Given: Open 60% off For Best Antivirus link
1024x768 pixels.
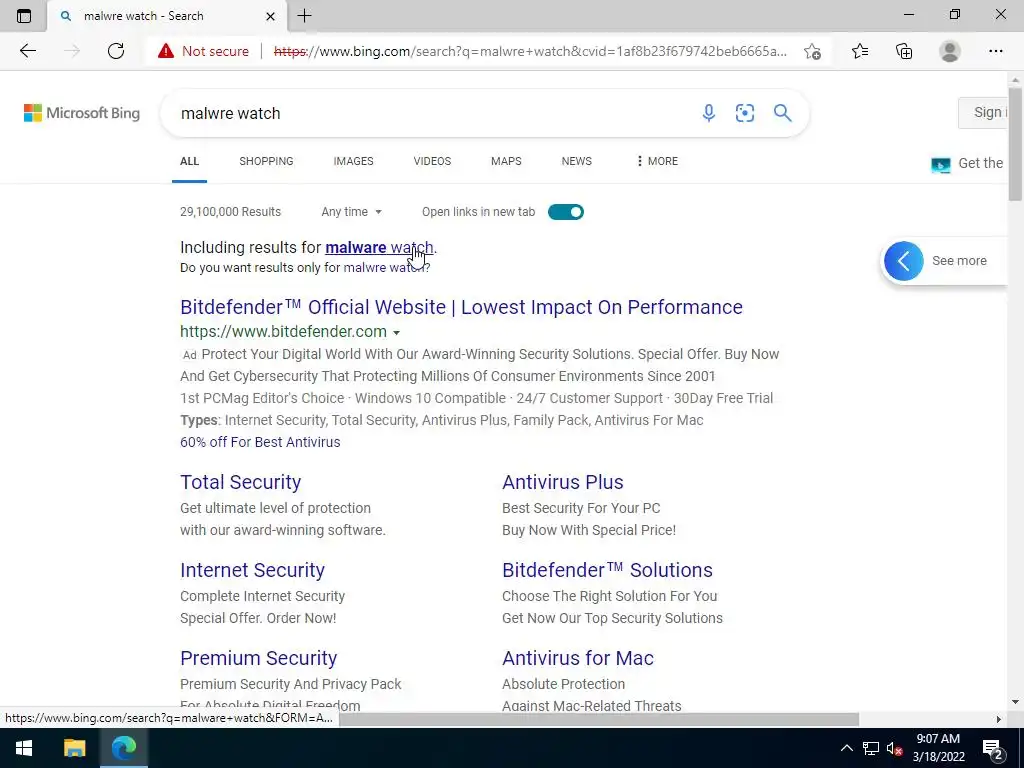Looking at the screenshot, I should coord(260,442).
